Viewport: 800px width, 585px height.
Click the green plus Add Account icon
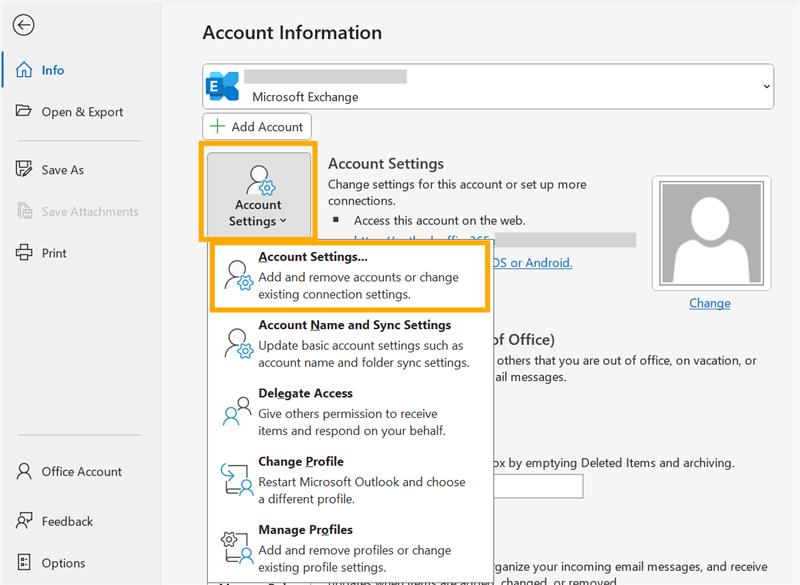(218, 126)
